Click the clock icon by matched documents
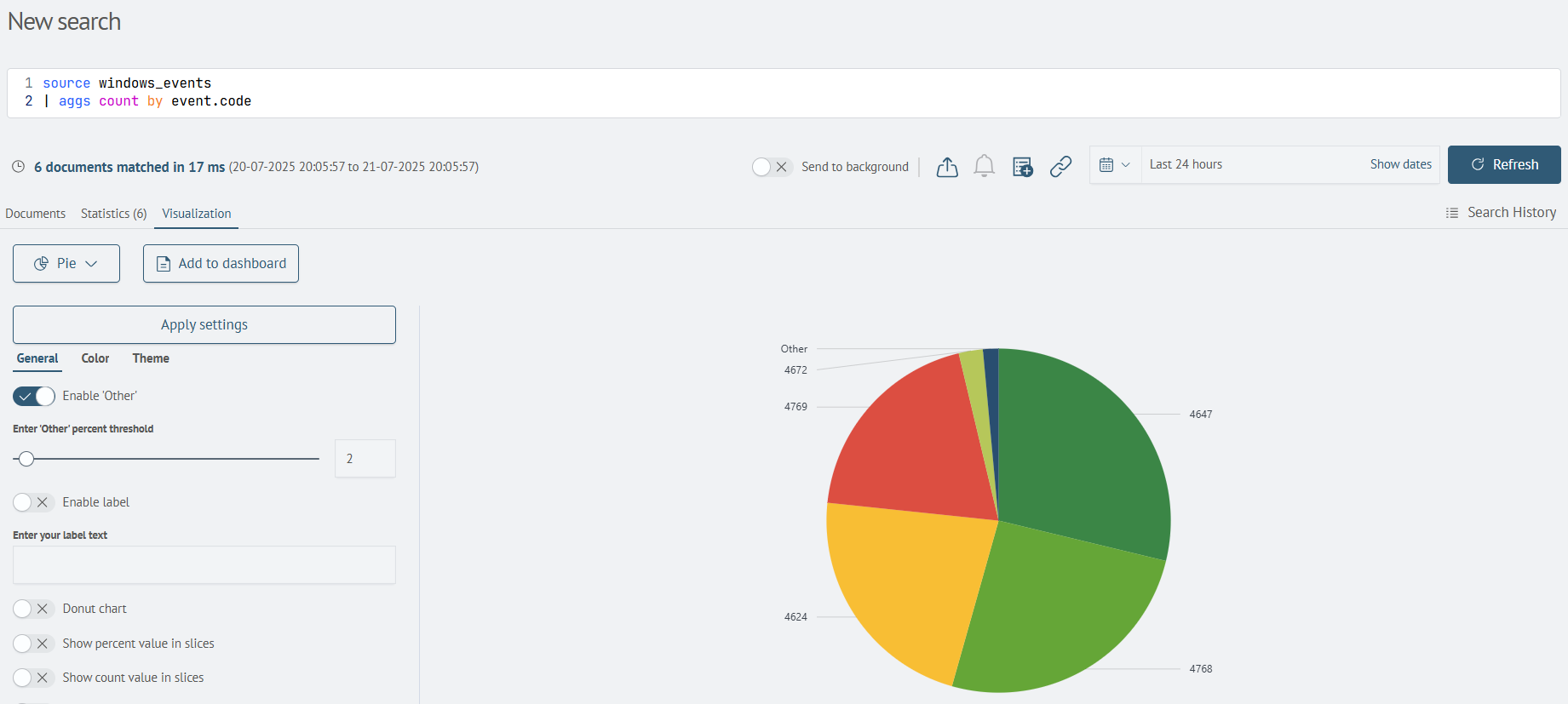 tap(18, 167)
